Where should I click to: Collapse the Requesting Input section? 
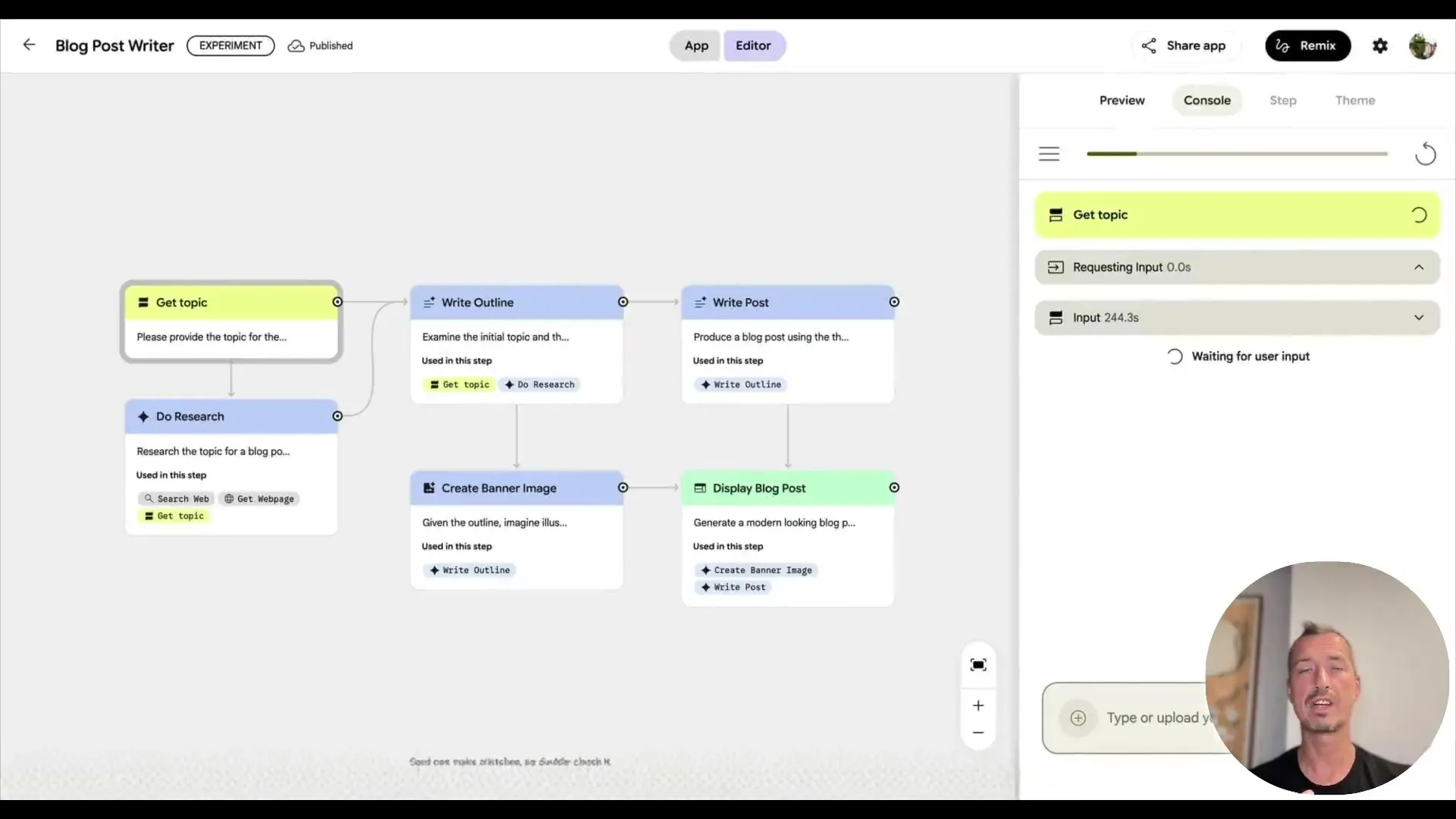click(1419, 267)
